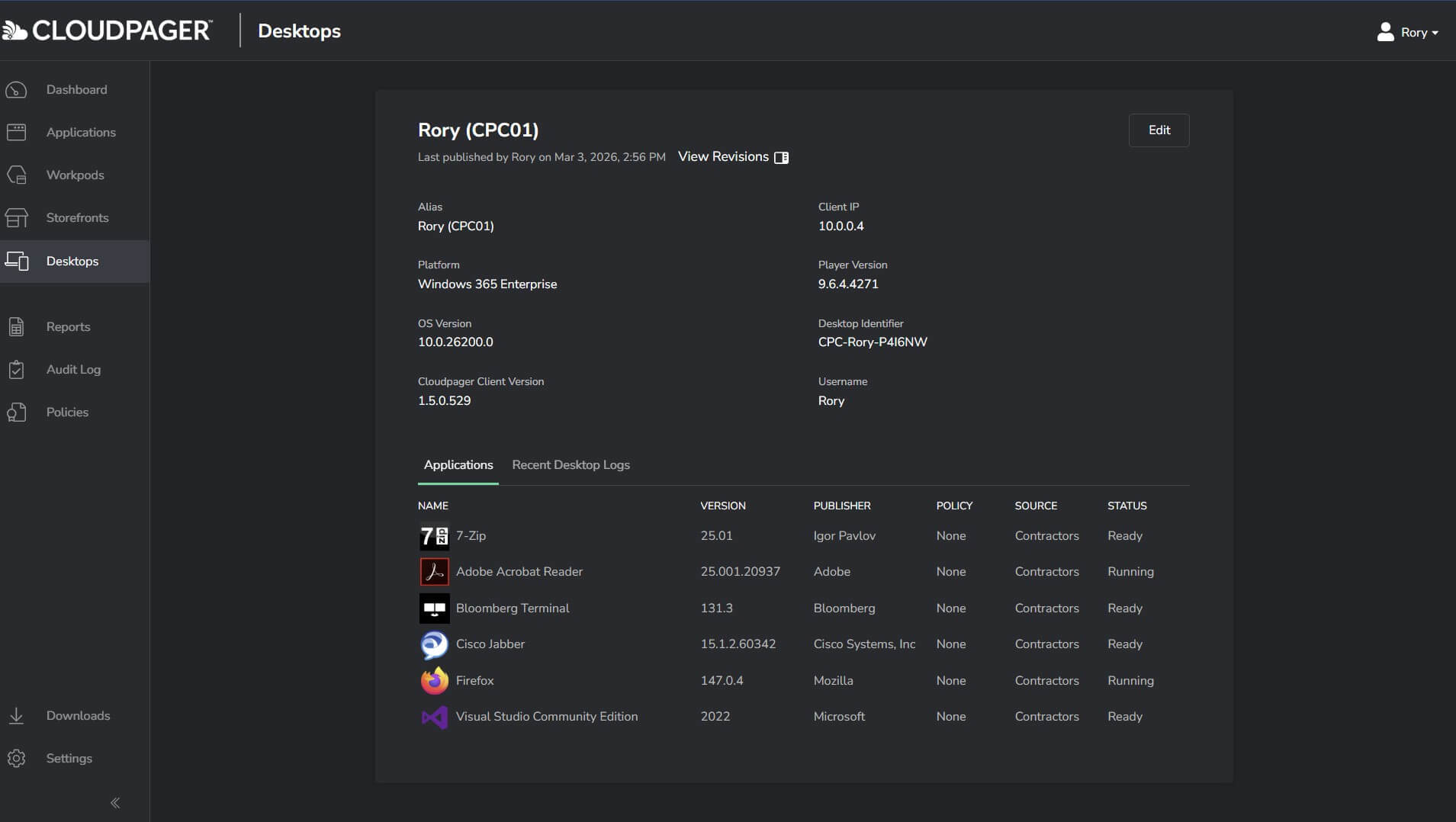Screen dimensions: 1456x822
Task: Click the 7-Zip application icon
Action: 434,536
